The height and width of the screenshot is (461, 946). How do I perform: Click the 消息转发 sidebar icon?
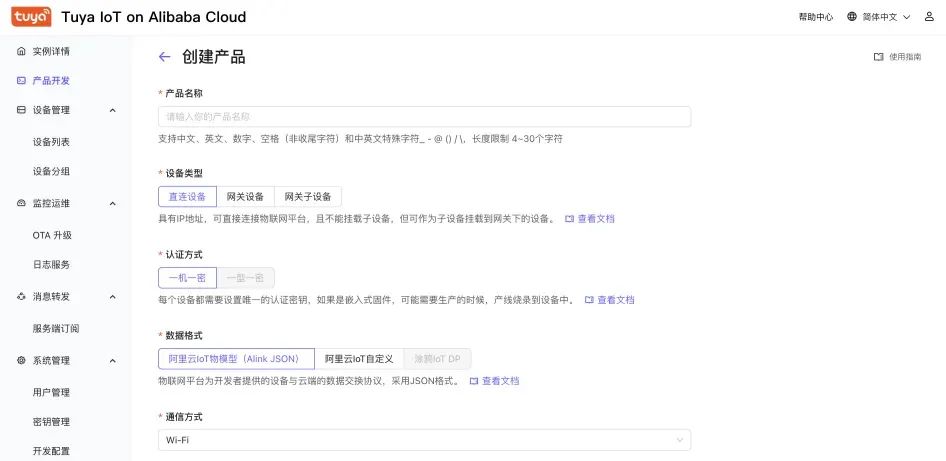click(x=21, y=296)
